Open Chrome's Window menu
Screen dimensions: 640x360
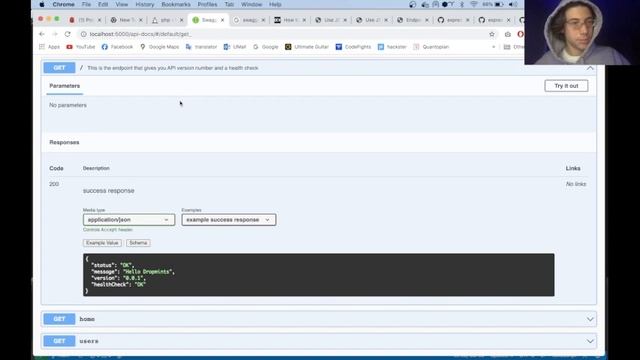coord(251,4)
